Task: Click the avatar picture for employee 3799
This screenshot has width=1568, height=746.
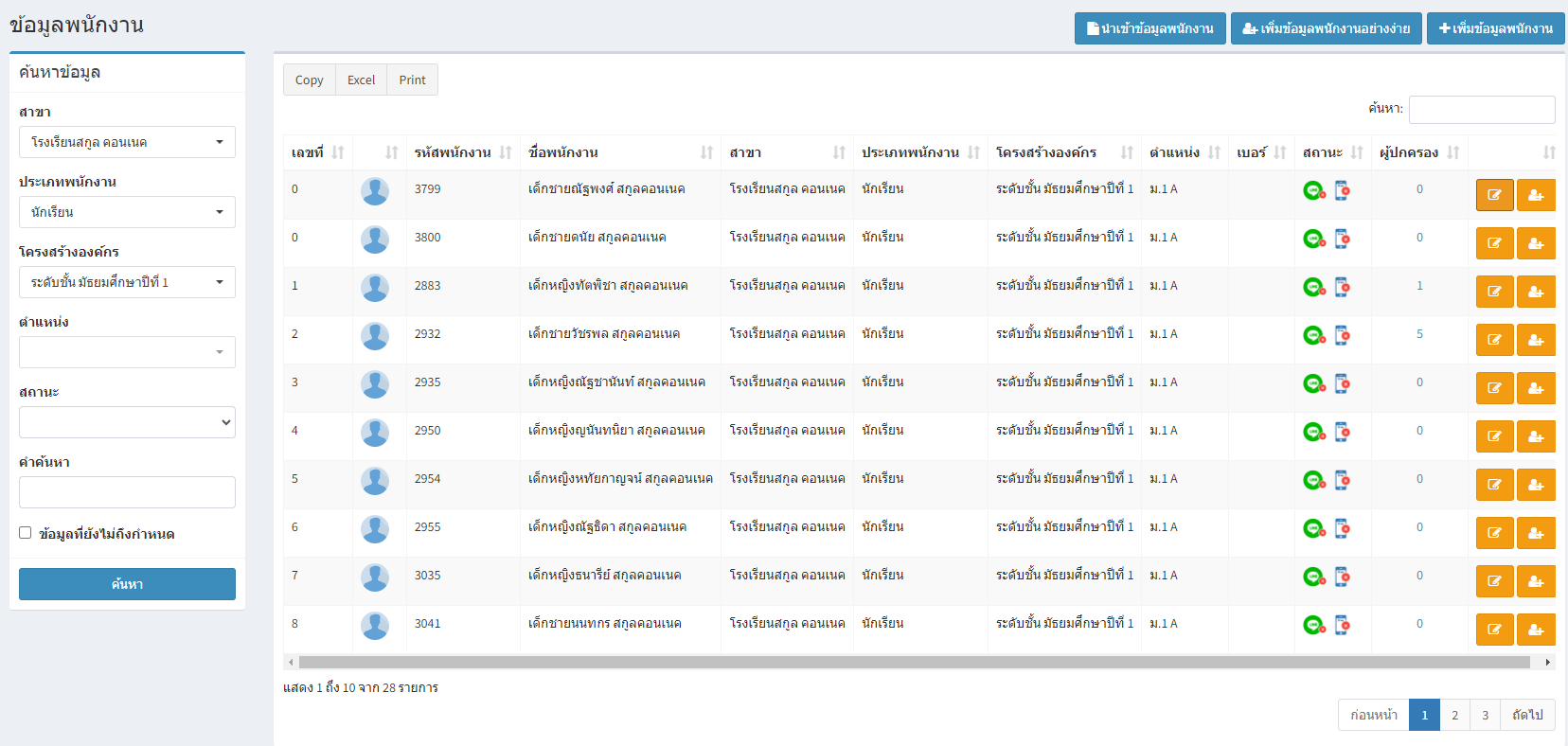Action: tap(375, 191)
